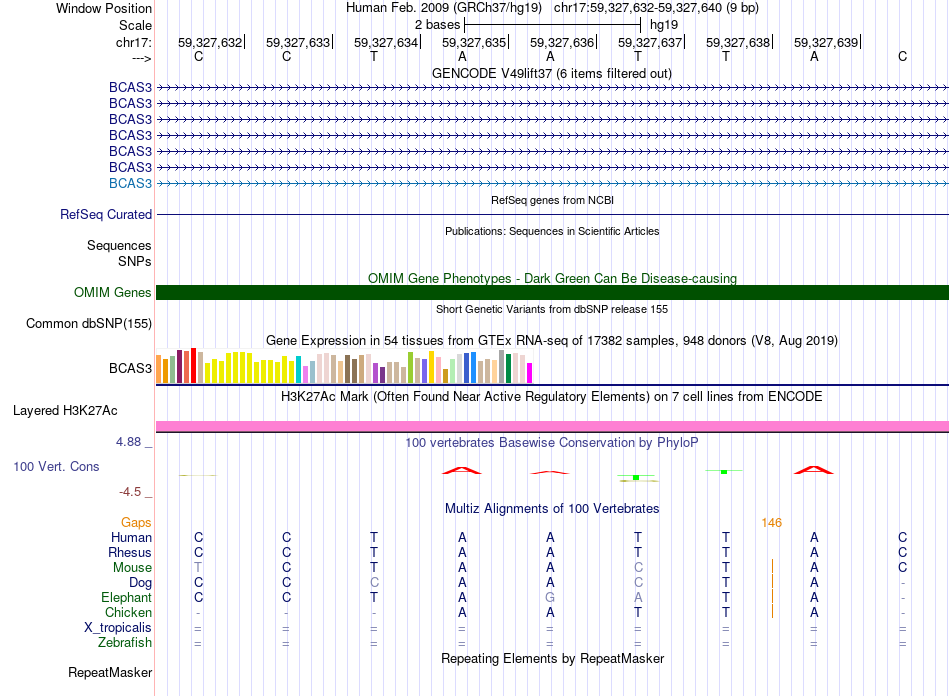Click chr17:59,327,632-59,327,640 (9 bp) position text

coord(656,8)
